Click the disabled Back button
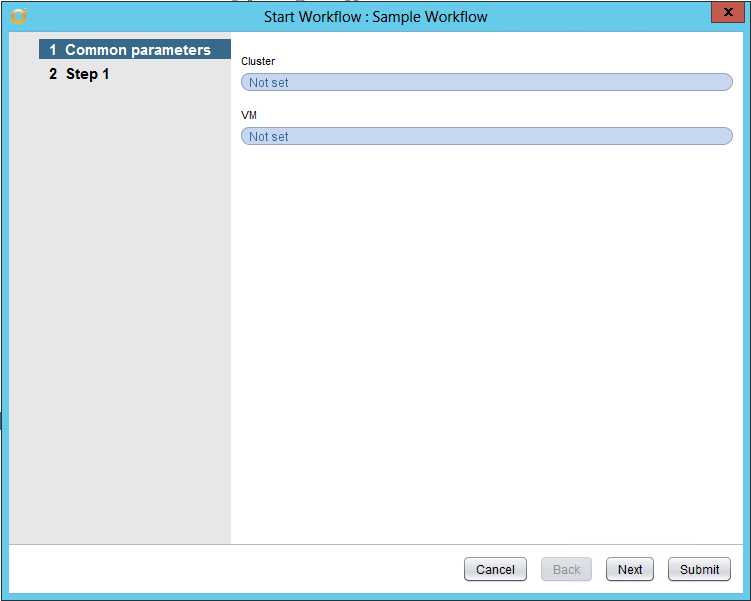751x601 pixels. [566, 569]
